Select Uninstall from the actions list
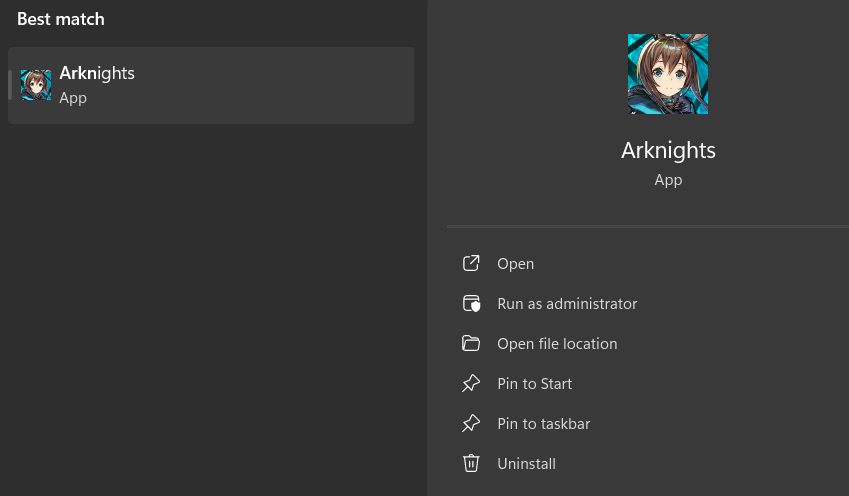The image size is (849, 496). pyautogui.click(x=526, y=464)
